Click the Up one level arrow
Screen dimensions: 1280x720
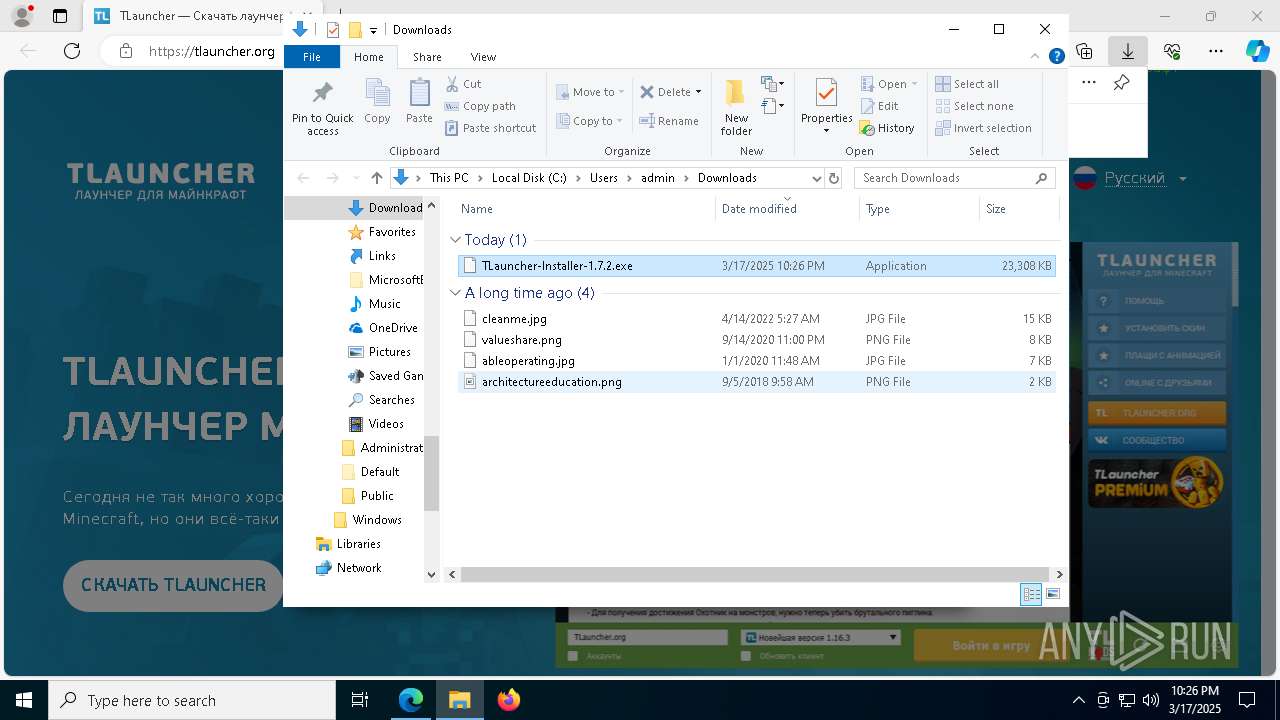click(376, 178)
